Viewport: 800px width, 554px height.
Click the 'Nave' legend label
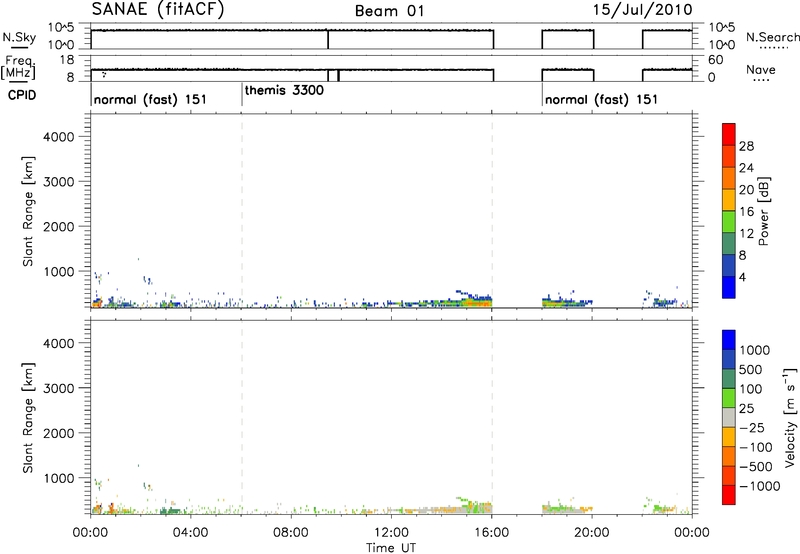[x=761, y=69]
